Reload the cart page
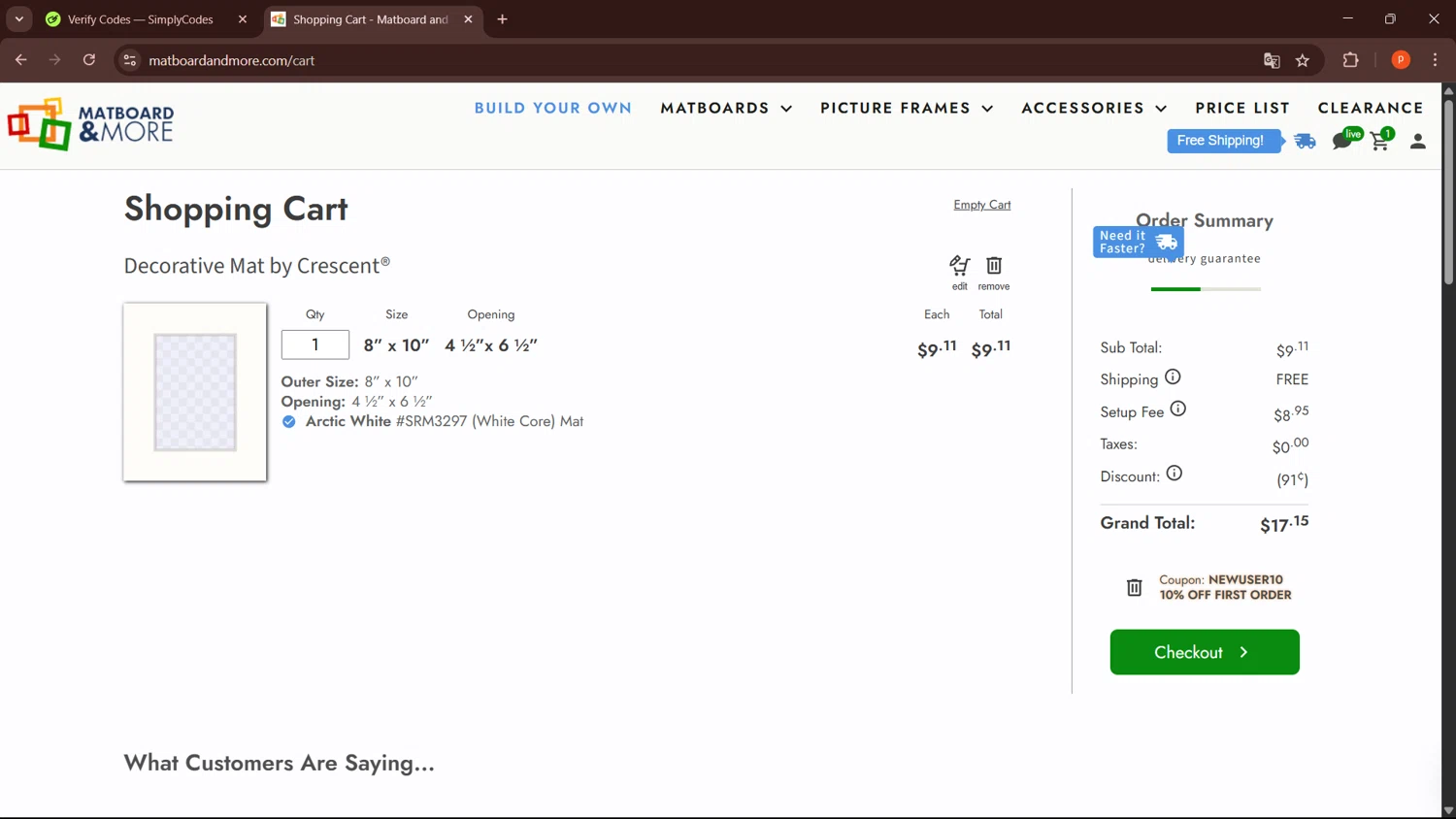The width and height of the screenshot is (1456, 819). click(89, 60)
